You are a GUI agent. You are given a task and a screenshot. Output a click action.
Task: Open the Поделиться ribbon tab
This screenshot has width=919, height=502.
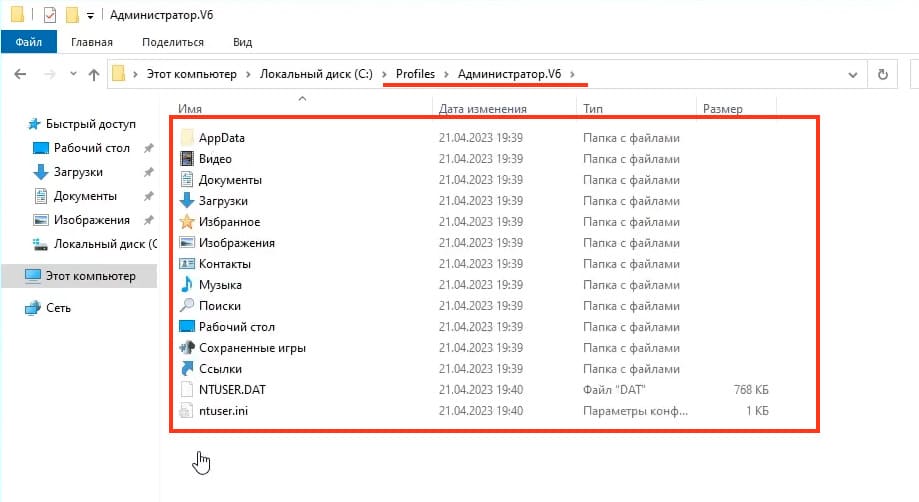tap(173, 42)
